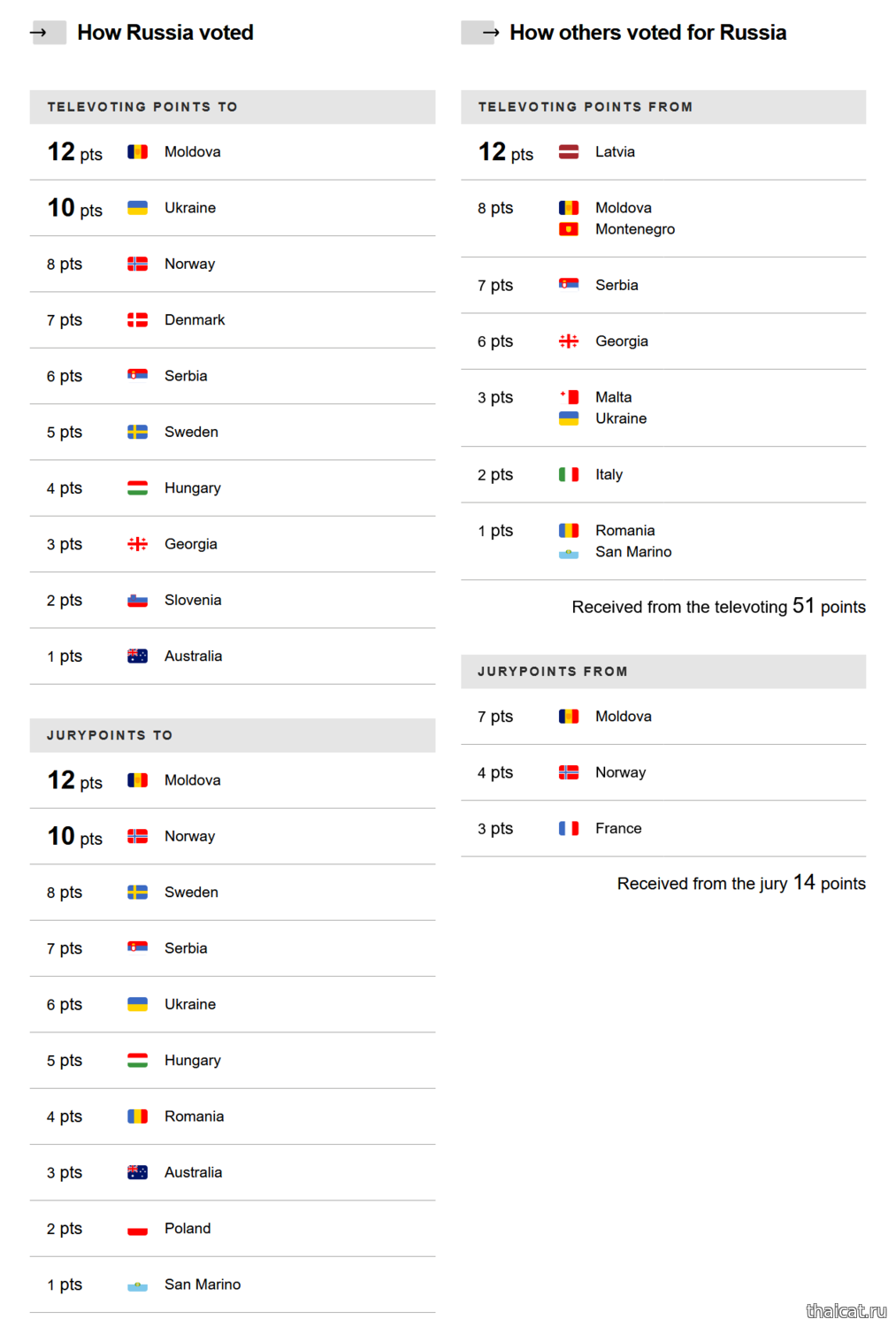The width and height of the screenshot is (896, 1327).
Task: Click the Latvia country name
Action: pos(615,152)
